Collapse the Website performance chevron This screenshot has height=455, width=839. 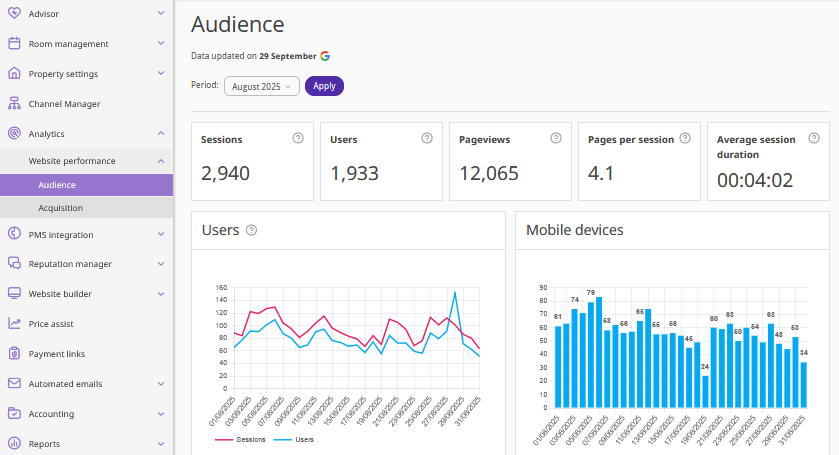pos(161,161)
